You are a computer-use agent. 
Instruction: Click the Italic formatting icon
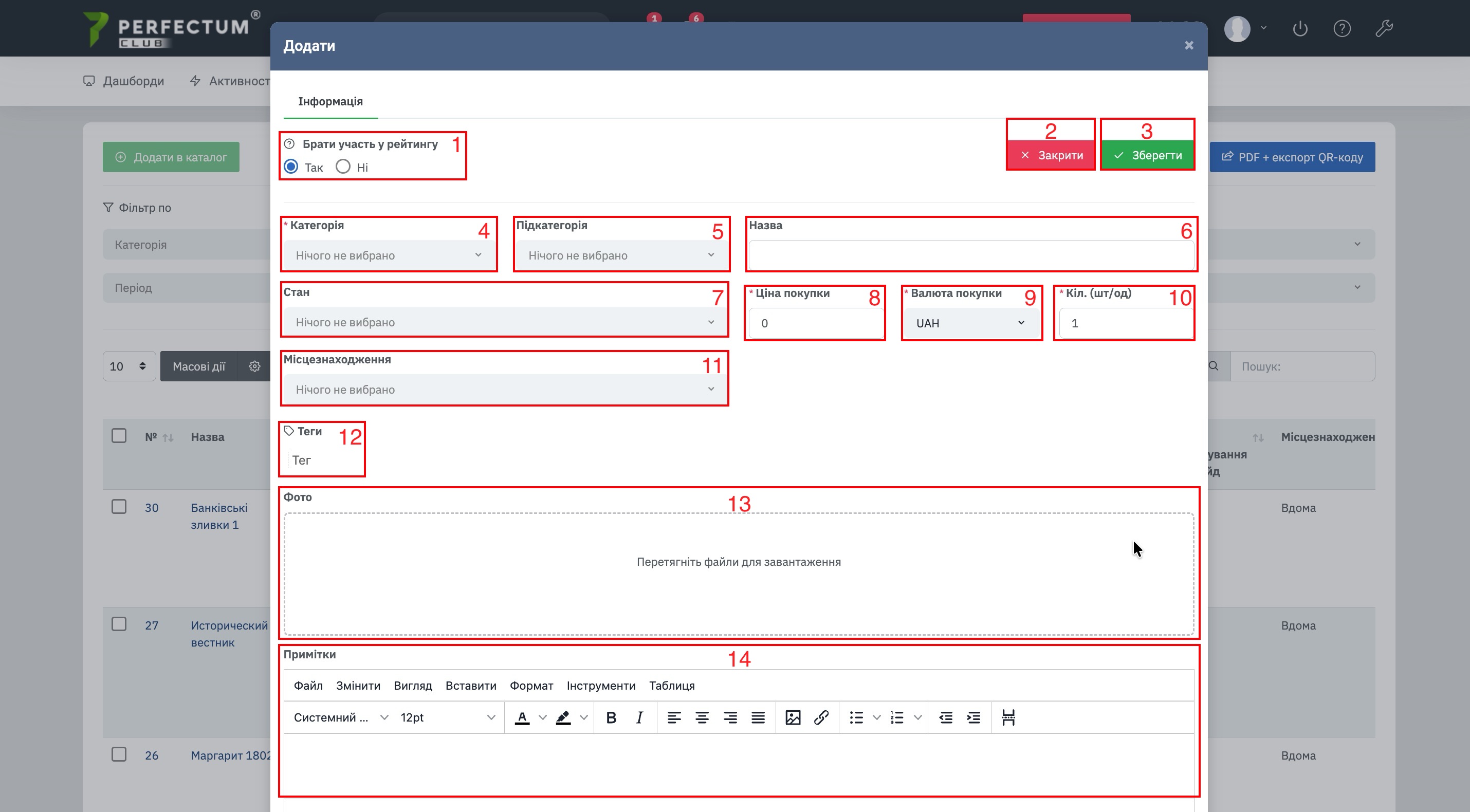[x=639, y=717]
